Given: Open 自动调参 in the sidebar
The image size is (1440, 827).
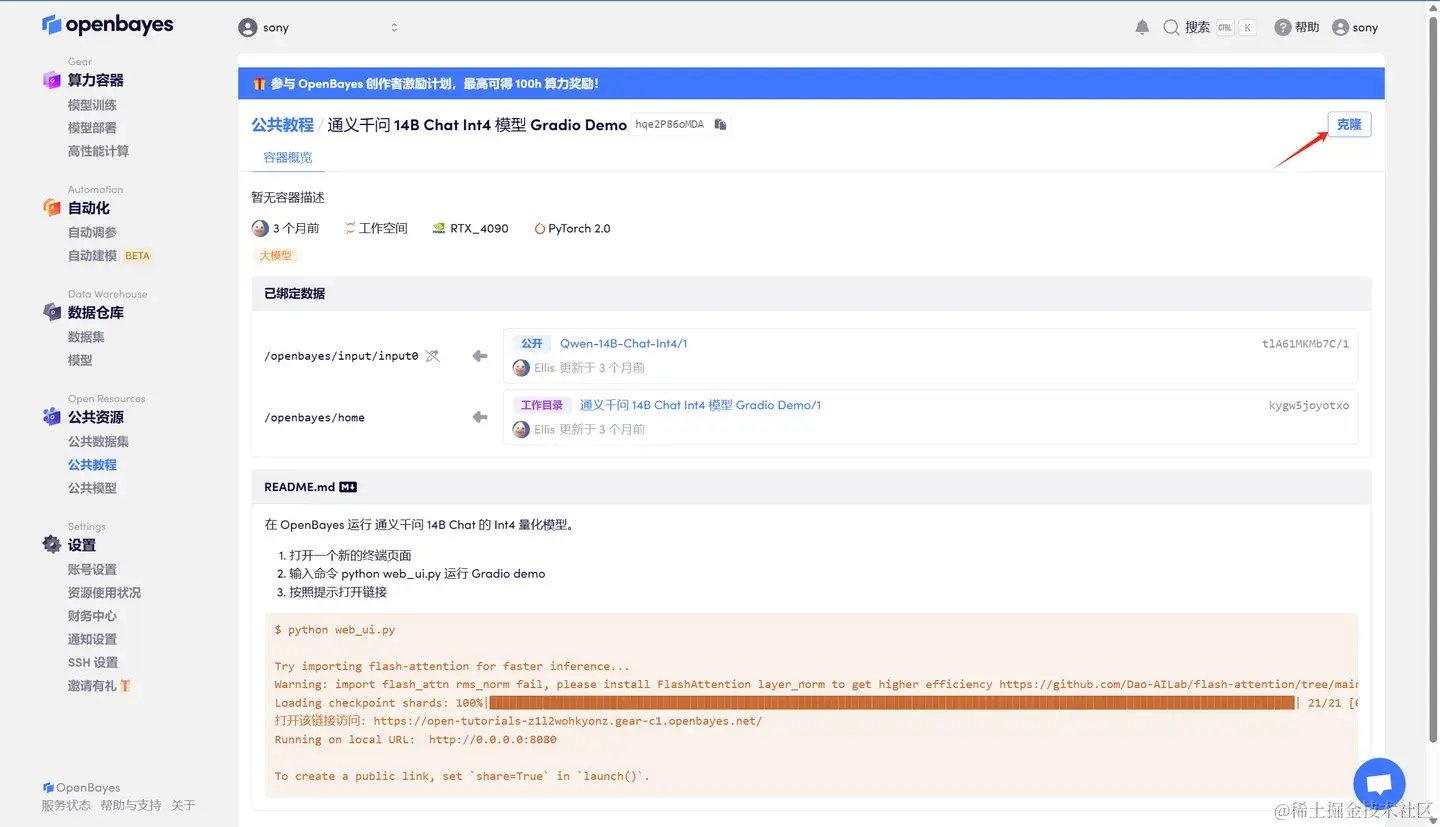Looking at the screenshot, I should tap(92, 232).
